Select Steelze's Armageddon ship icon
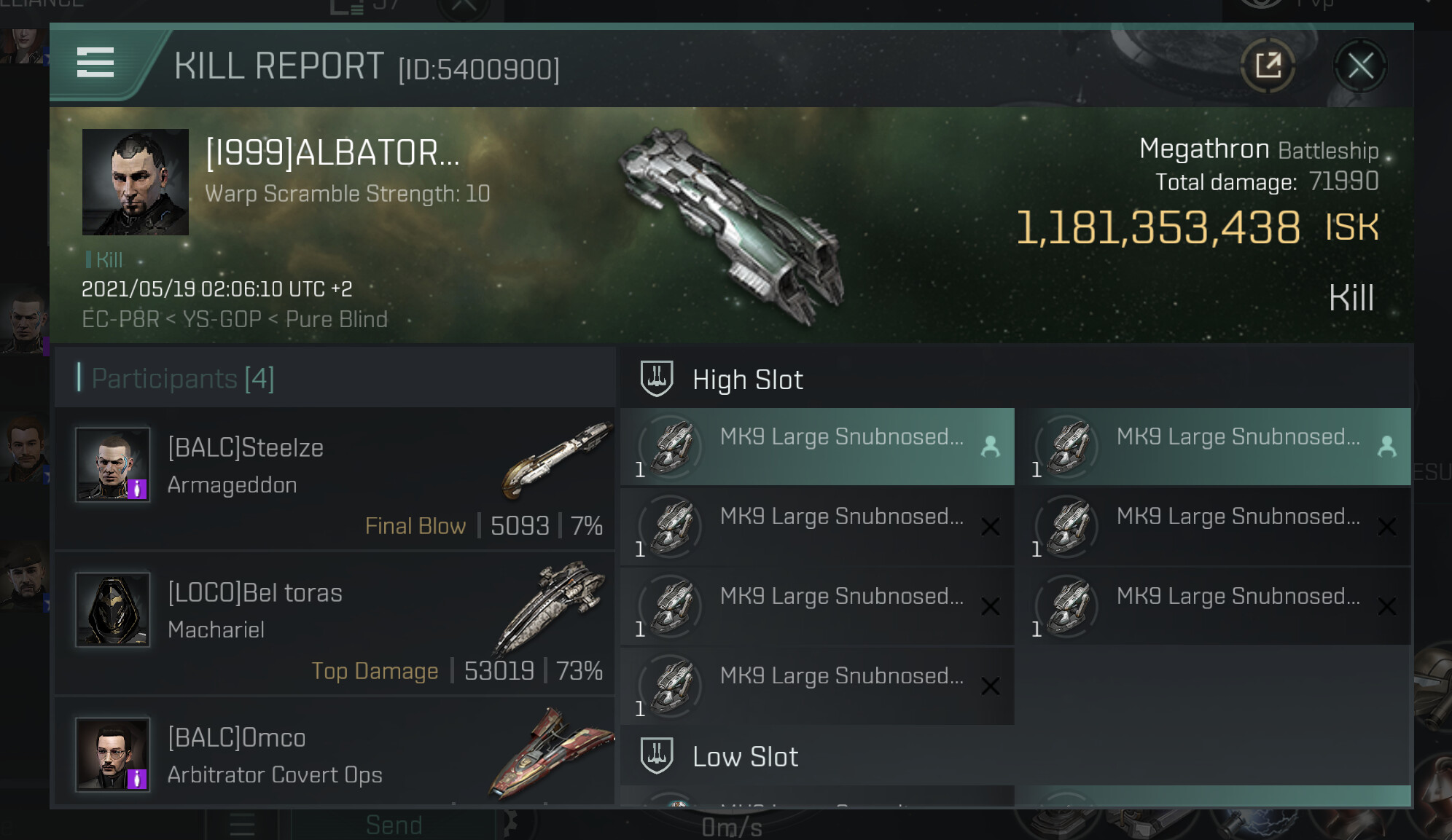Viewport: 1452px width, 840px height. 558,459
